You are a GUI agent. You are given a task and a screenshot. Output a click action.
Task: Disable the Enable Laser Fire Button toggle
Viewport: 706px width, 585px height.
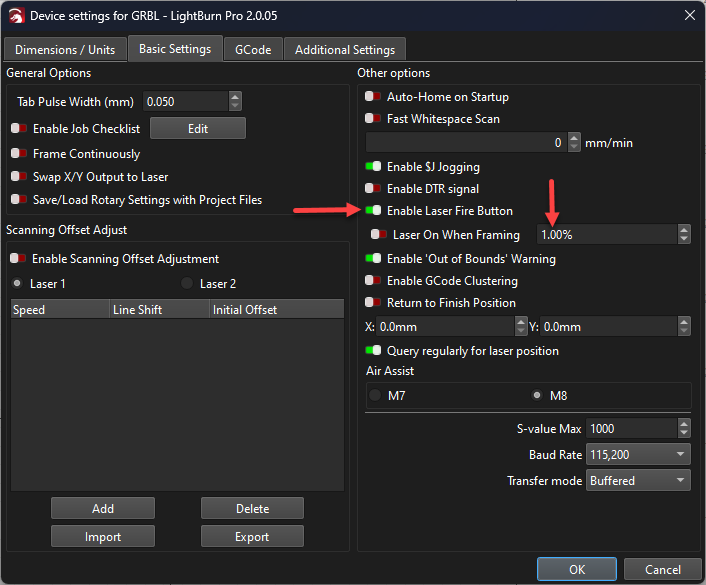[374, 211]
